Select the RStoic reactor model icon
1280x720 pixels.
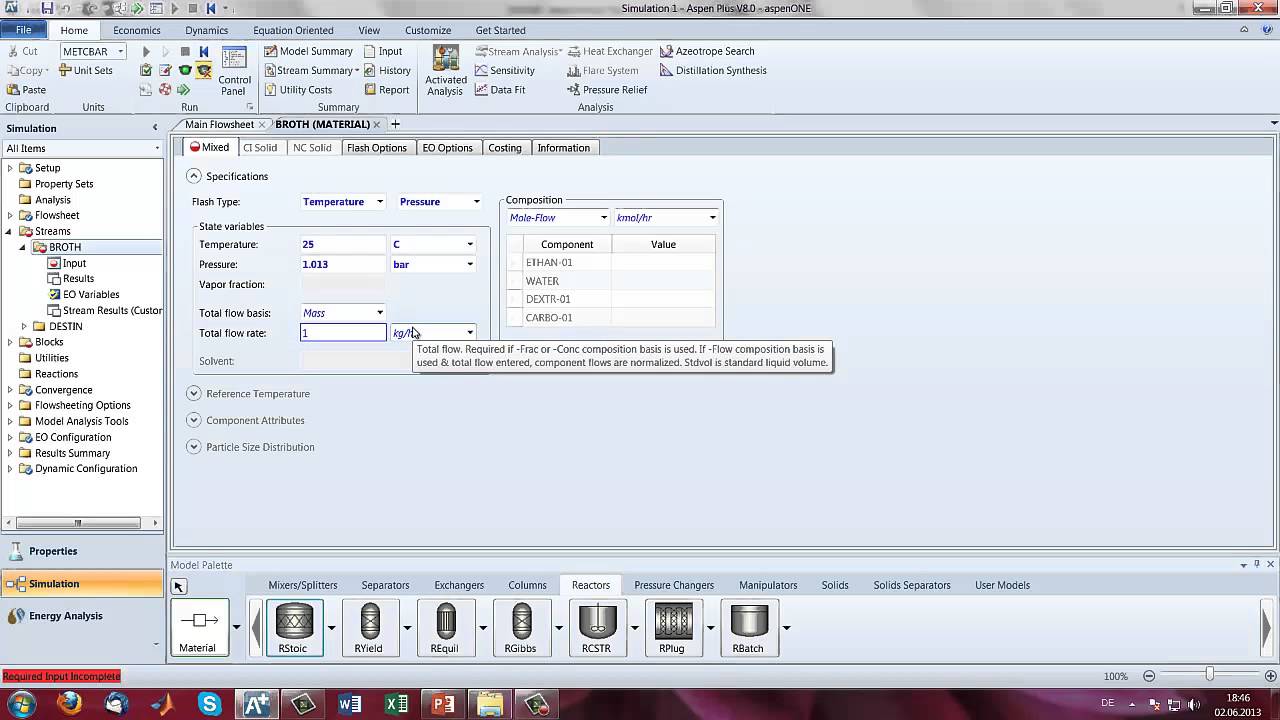pos(294,627)
